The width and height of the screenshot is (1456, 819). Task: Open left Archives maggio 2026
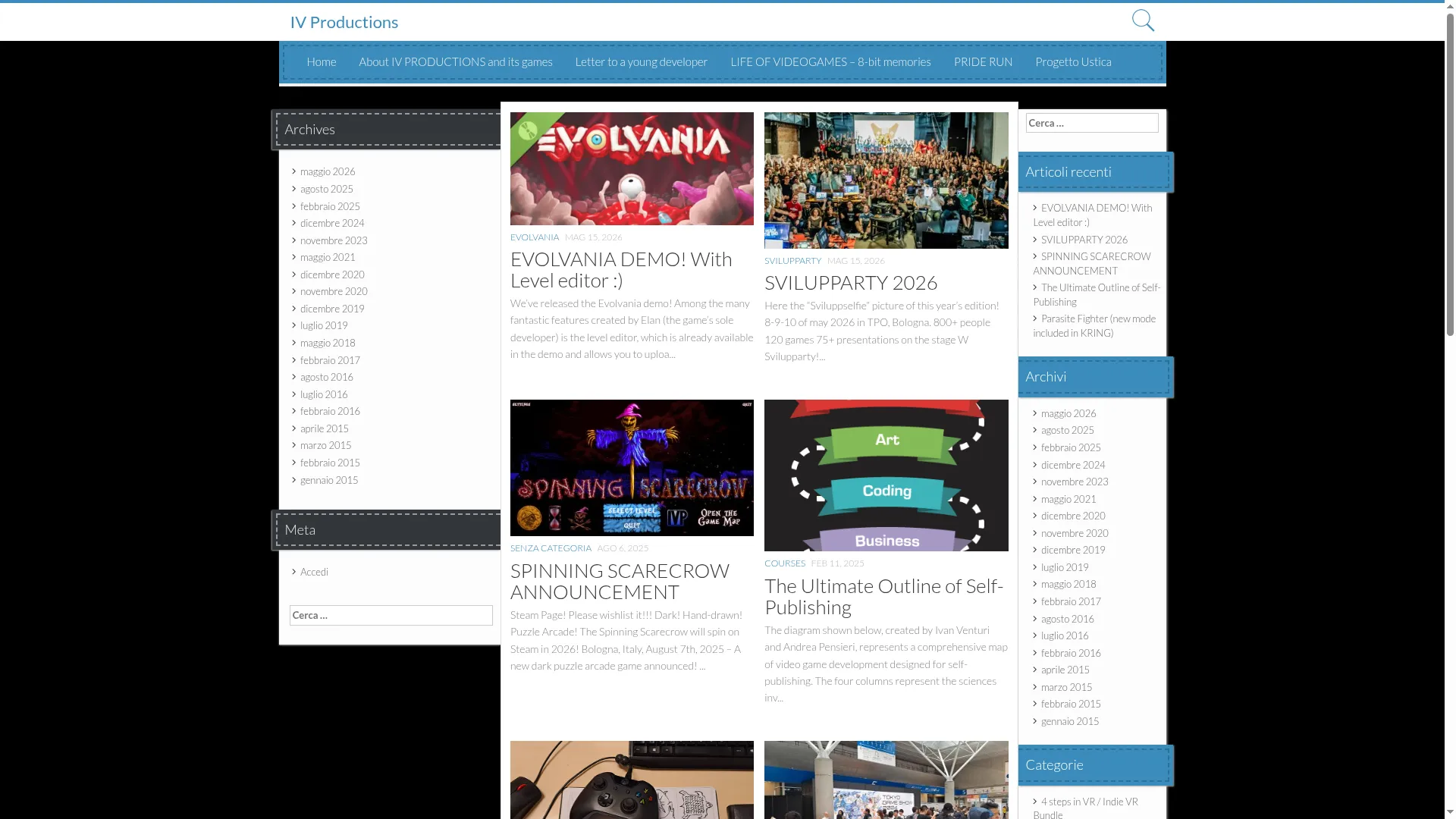tap(328, 171)
